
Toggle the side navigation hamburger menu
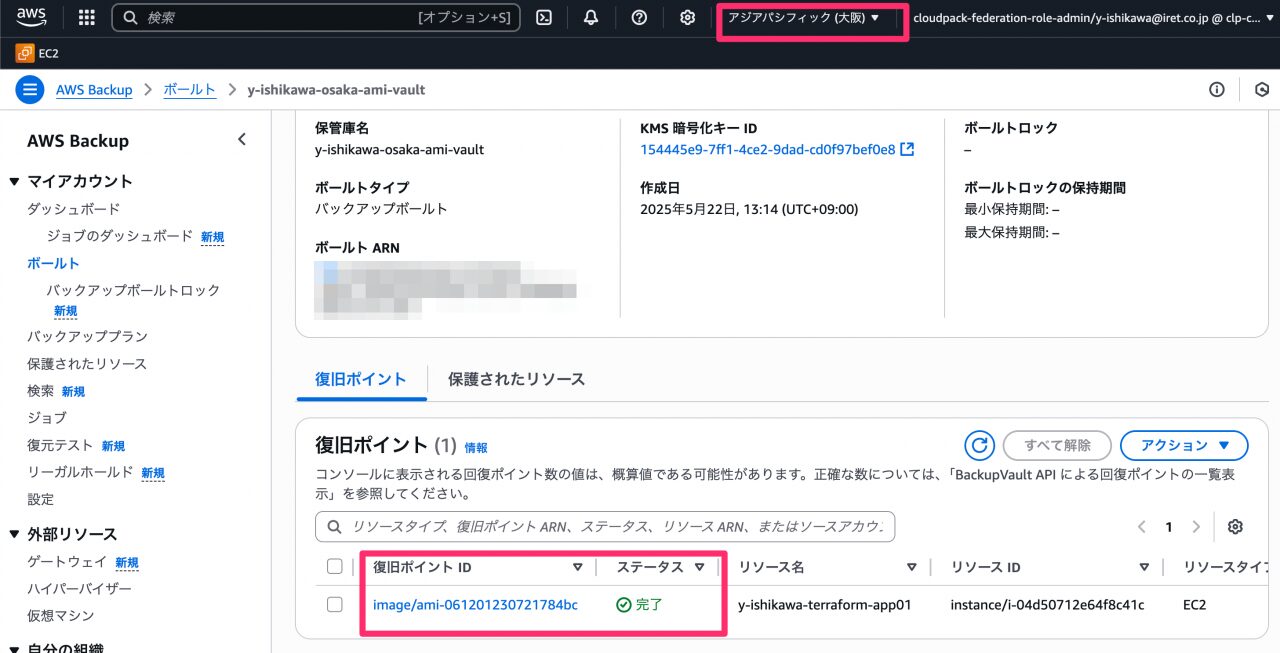(30, 90)
